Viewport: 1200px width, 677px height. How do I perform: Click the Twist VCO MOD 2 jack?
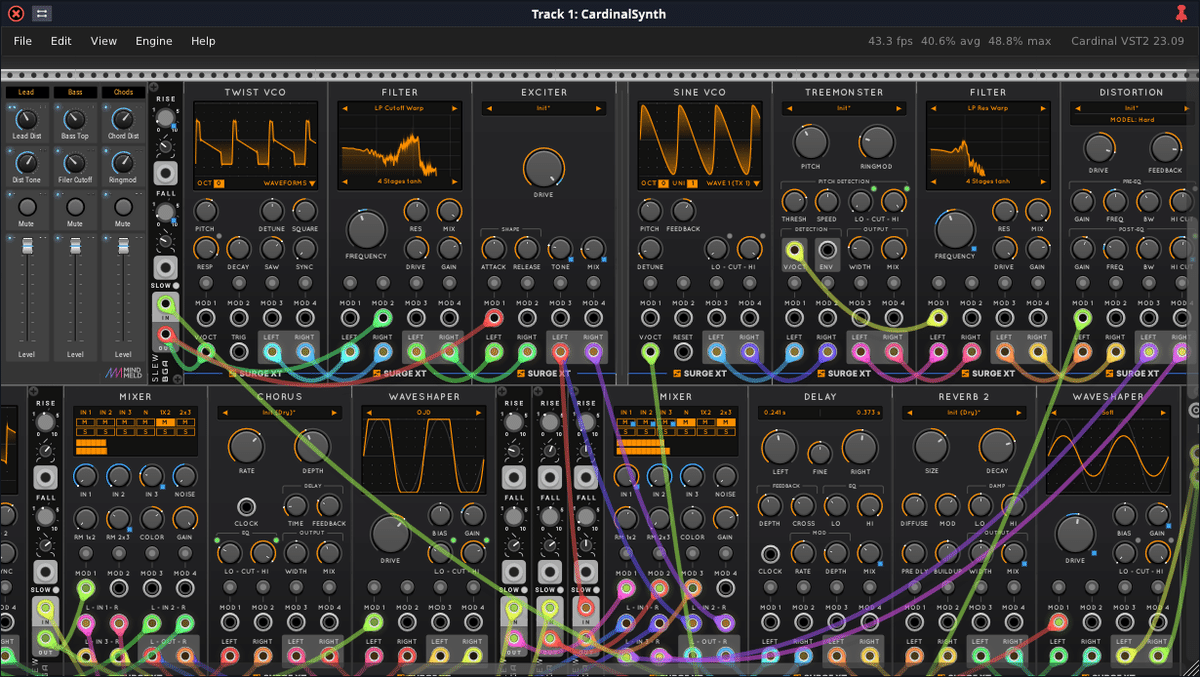click(238, 318)
